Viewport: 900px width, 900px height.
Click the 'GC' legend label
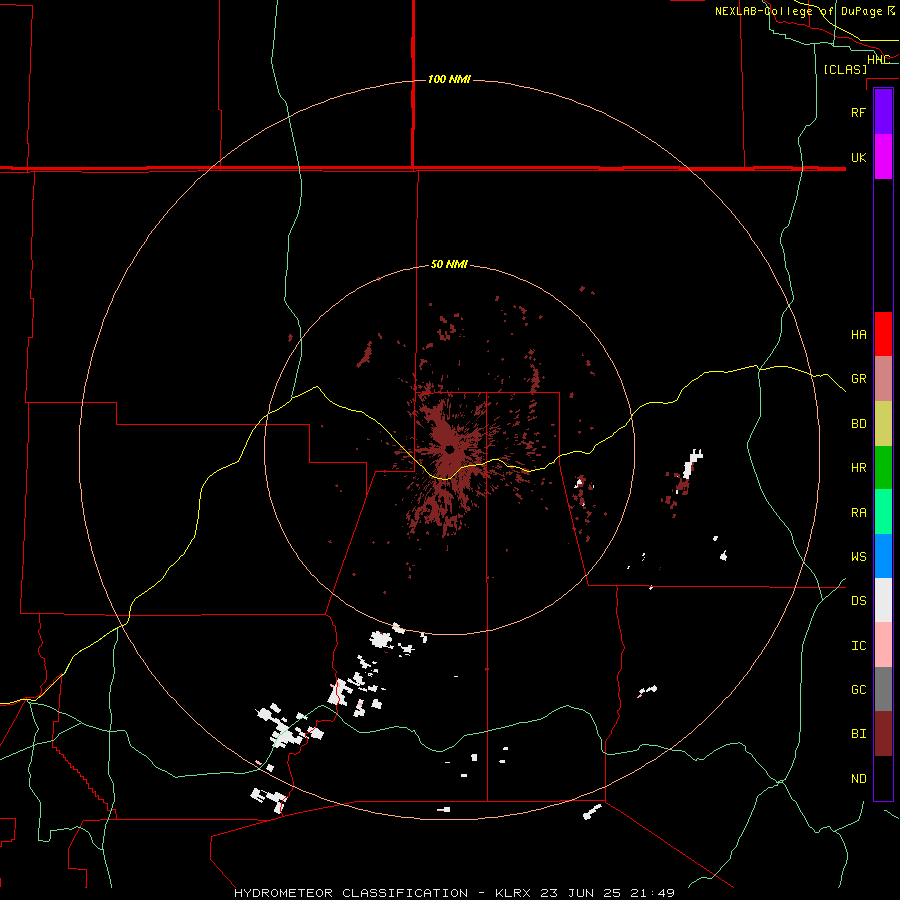859,690
